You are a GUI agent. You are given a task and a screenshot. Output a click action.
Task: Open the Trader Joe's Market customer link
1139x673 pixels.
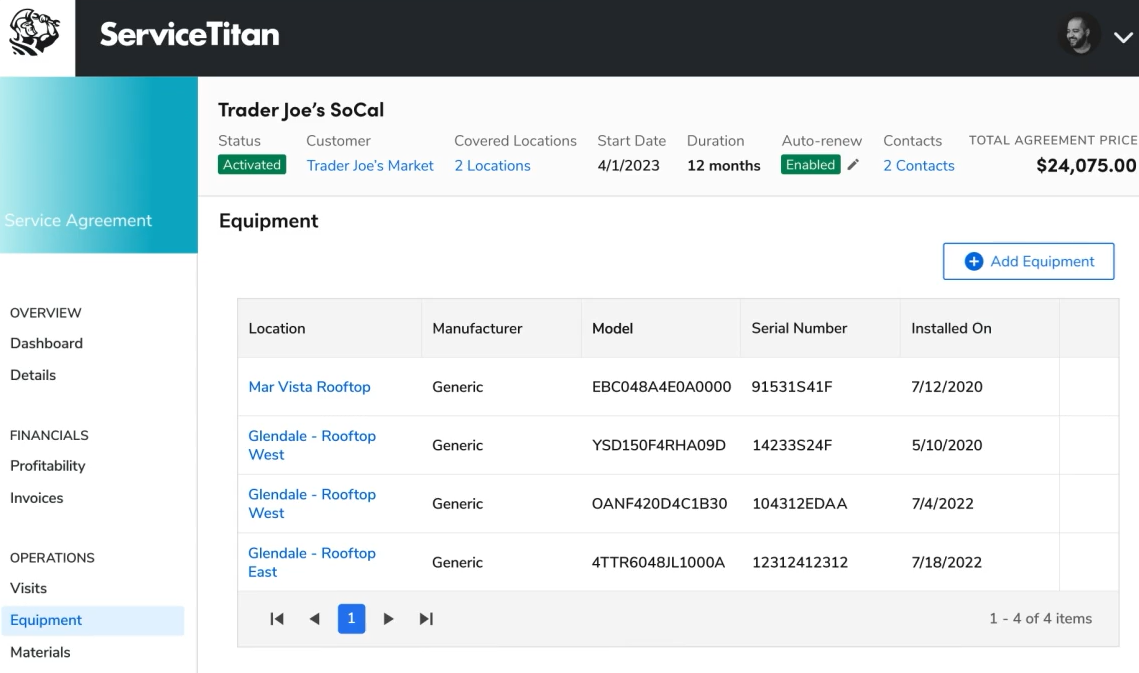(370, 166)
